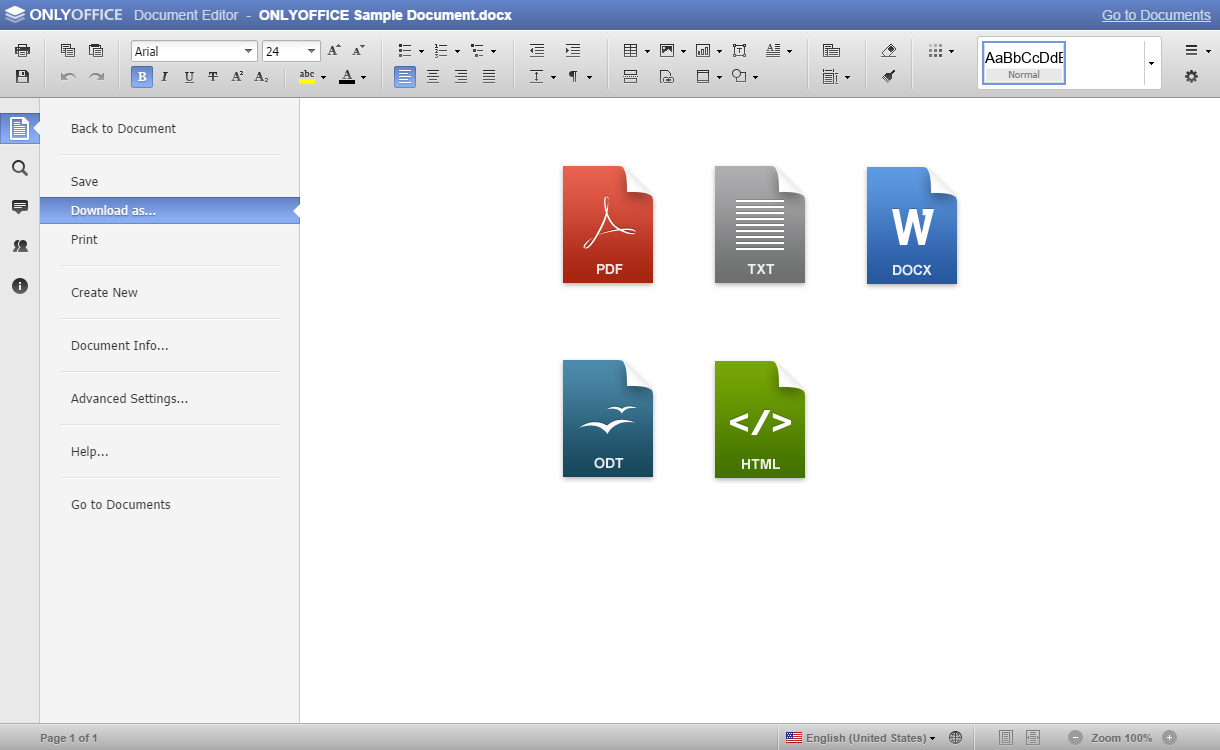
Task: Click the header and footer icon
Action: coord(703,76)
